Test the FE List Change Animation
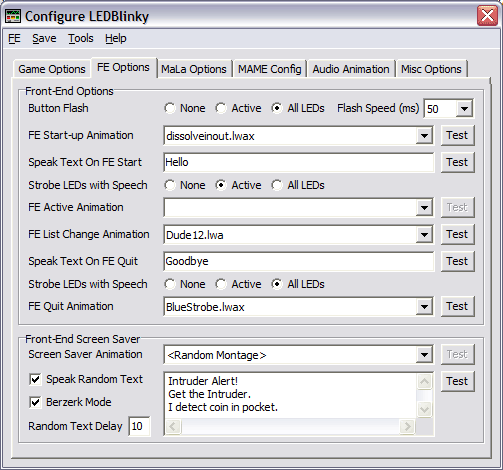The image size is (503, 470). (x=457, y=234)
